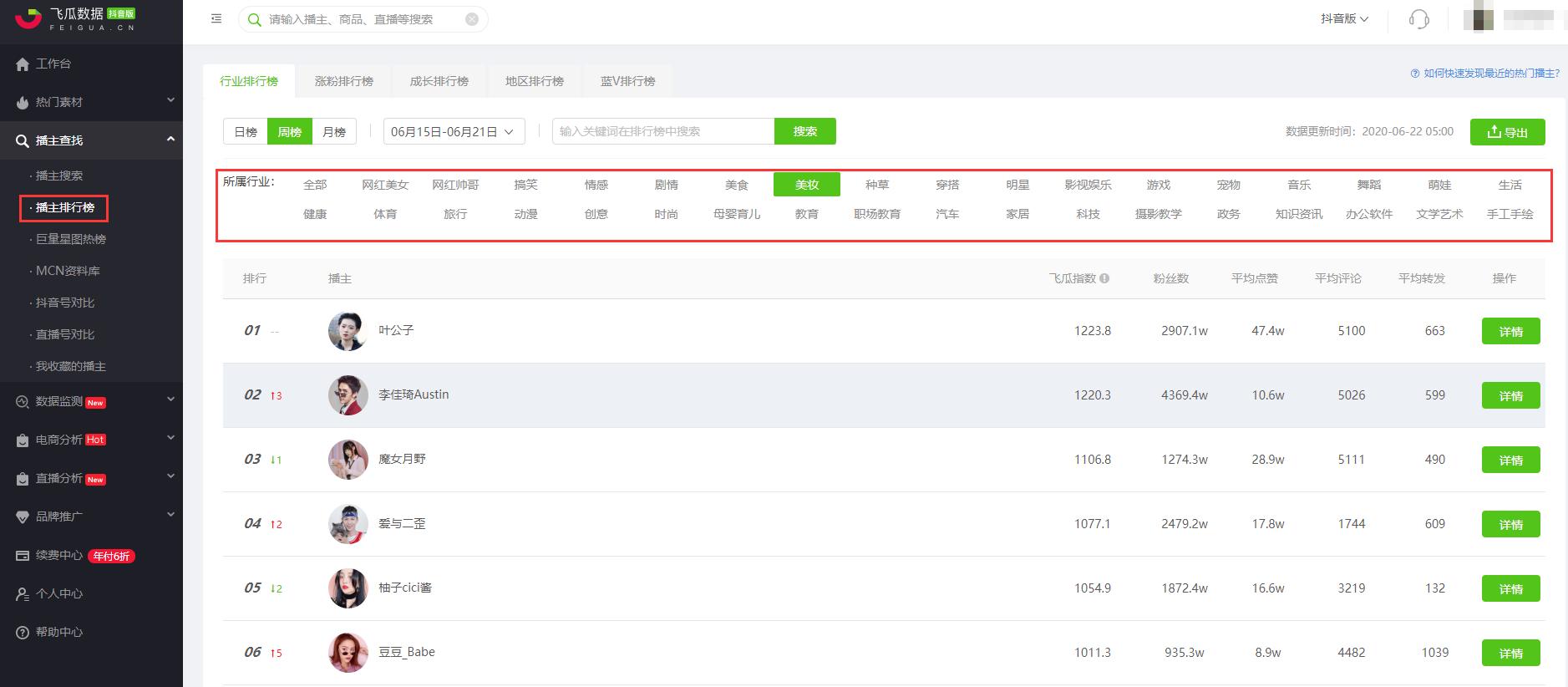Open 详情 for 叶公子

(x=1511, y=331)
